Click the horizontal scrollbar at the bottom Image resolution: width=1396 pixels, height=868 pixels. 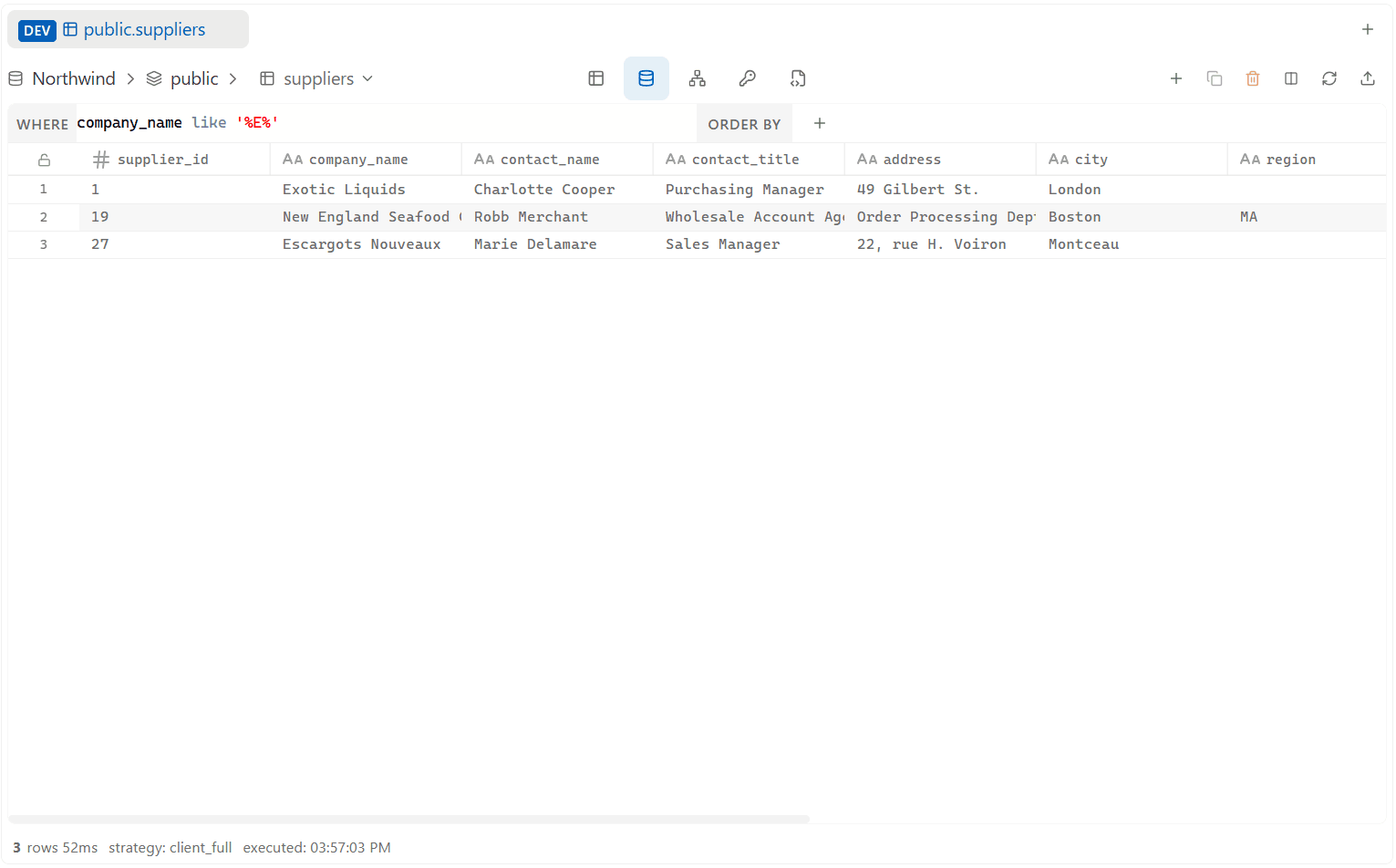pos(408,819)
